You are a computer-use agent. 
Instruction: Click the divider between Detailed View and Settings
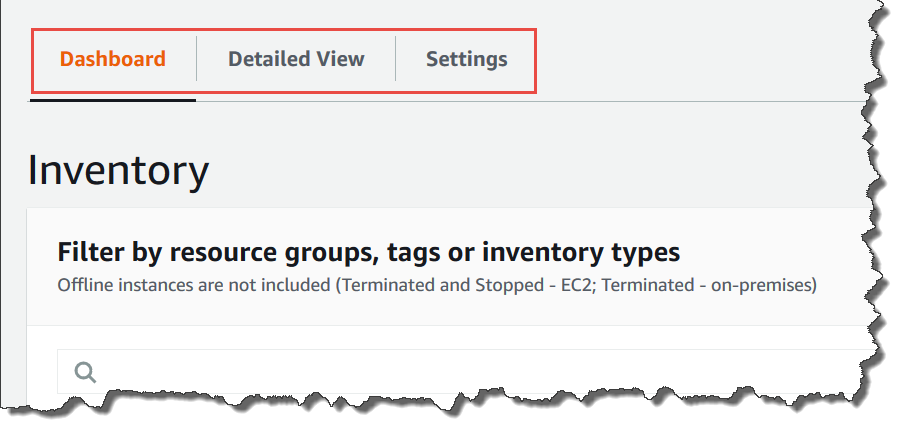(396, 59)
